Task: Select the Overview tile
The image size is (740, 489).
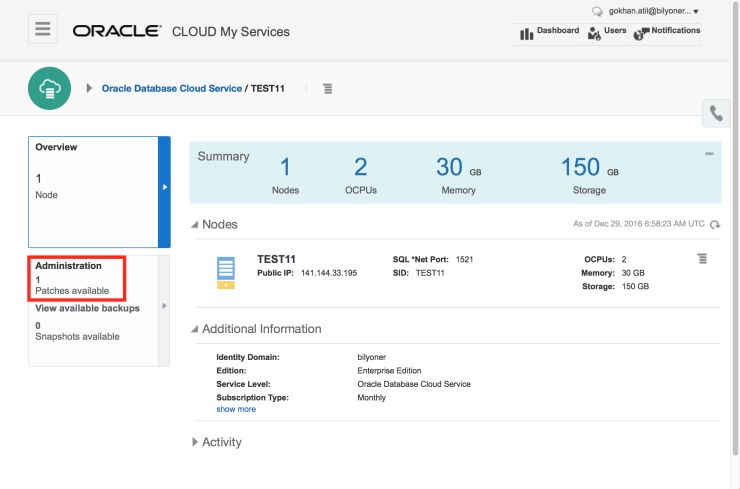Action: (95, 190)
